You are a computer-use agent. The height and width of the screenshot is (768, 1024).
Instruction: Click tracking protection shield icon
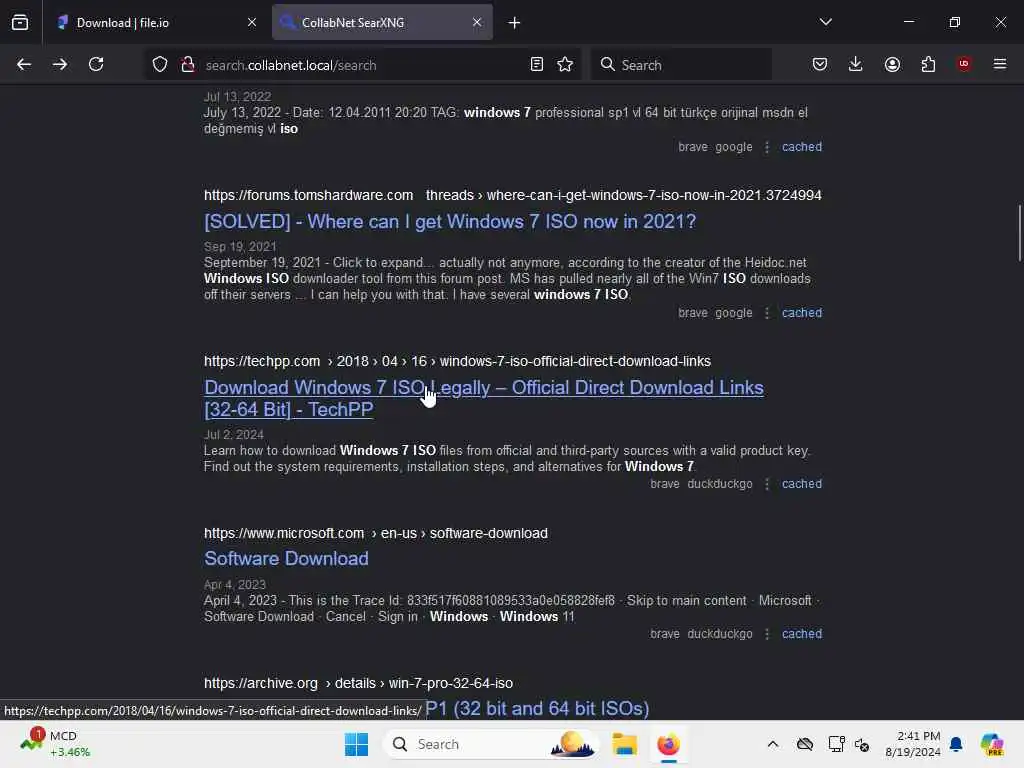click(x=160, y=64)
